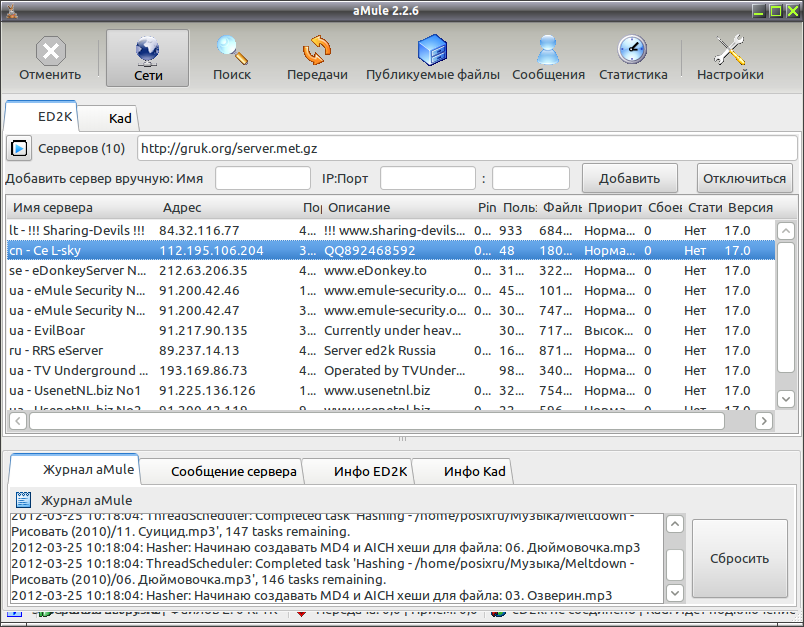Open the Сети networks view
This screenshot has width=804, height=627.
[x=148, y=58]
